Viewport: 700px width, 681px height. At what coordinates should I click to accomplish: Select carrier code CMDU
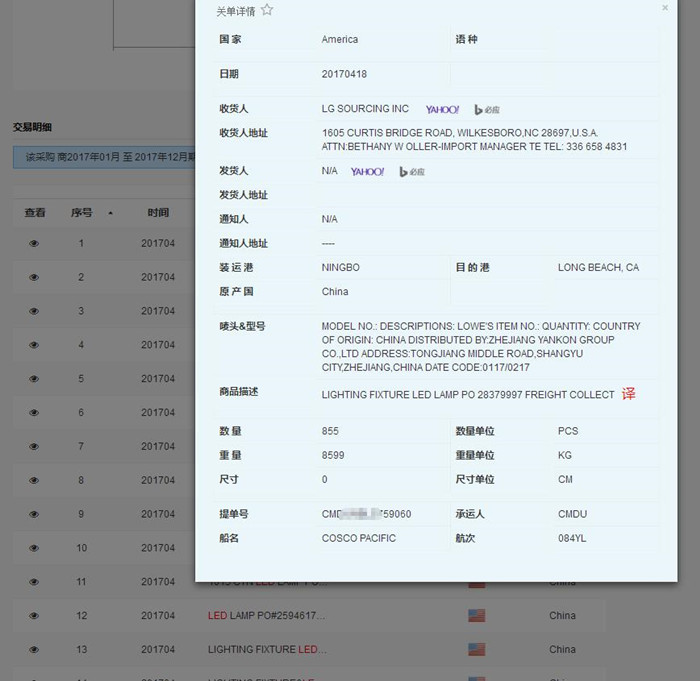point(572,514)
